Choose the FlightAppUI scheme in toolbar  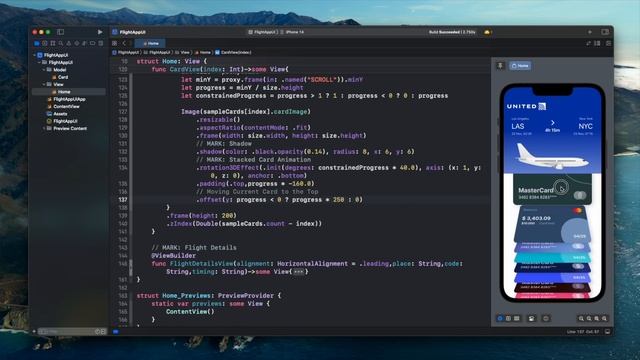(262, 32)
